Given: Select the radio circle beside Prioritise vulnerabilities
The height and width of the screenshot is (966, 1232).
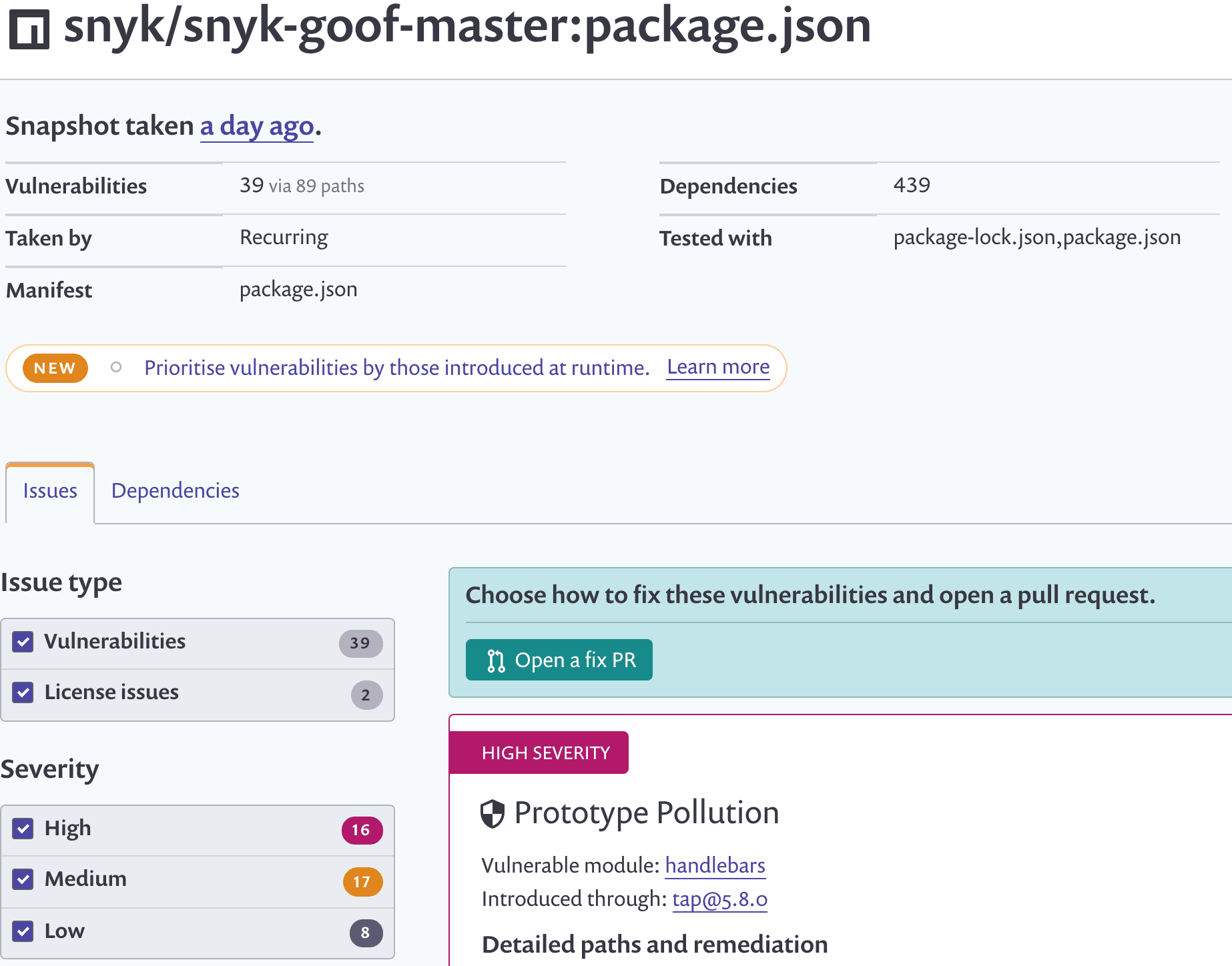Looking at the screenshot, I should point(116,367).
